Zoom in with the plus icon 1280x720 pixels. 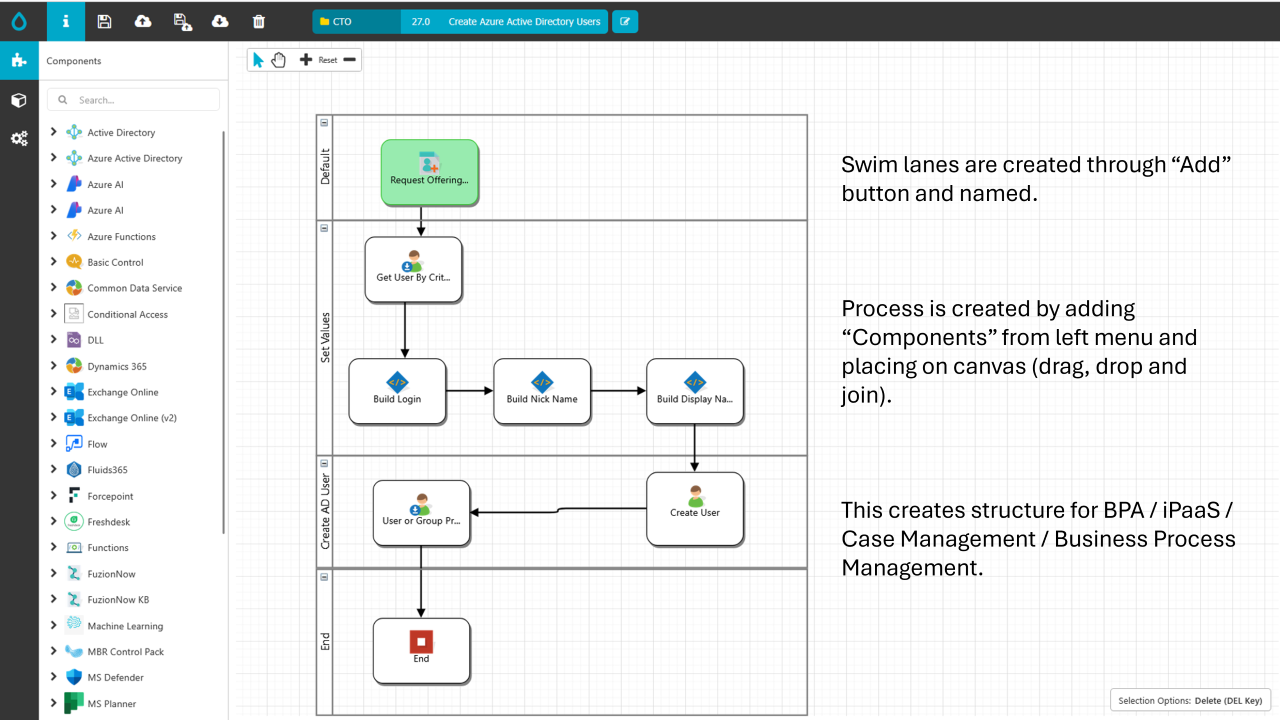(306, 60)
